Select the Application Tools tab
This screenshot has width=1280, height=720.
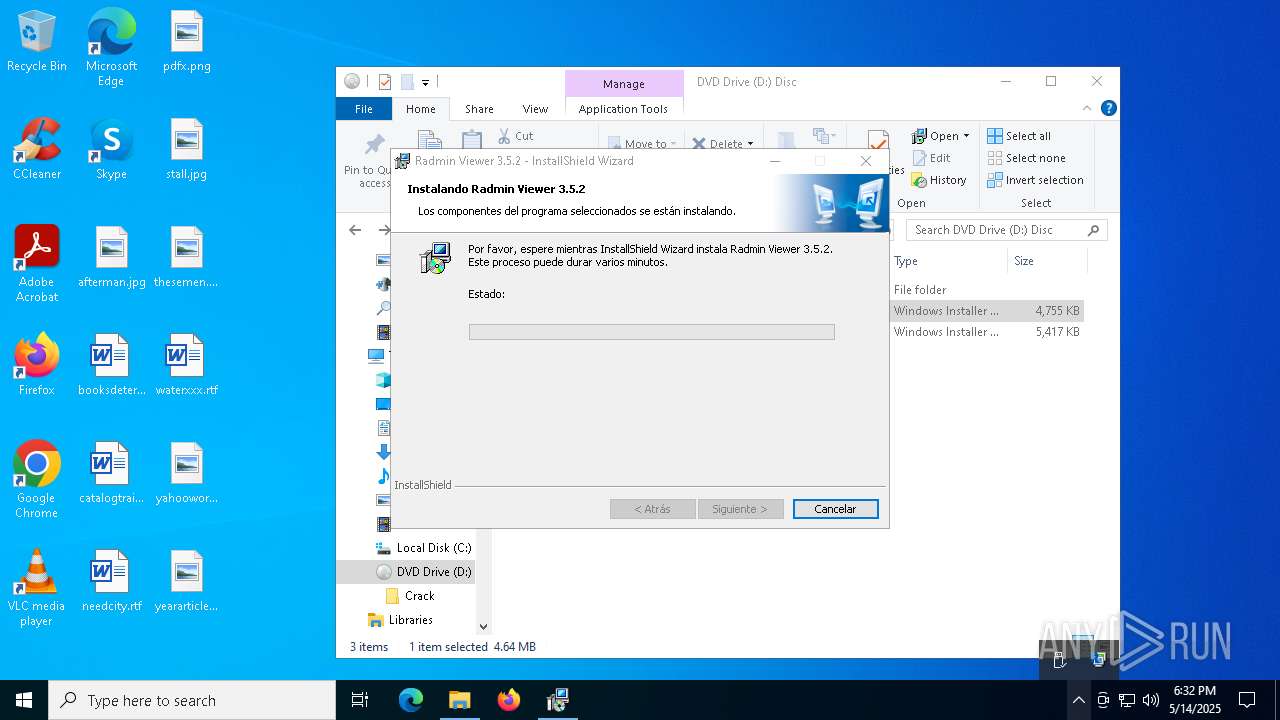(x=623, y=109)
